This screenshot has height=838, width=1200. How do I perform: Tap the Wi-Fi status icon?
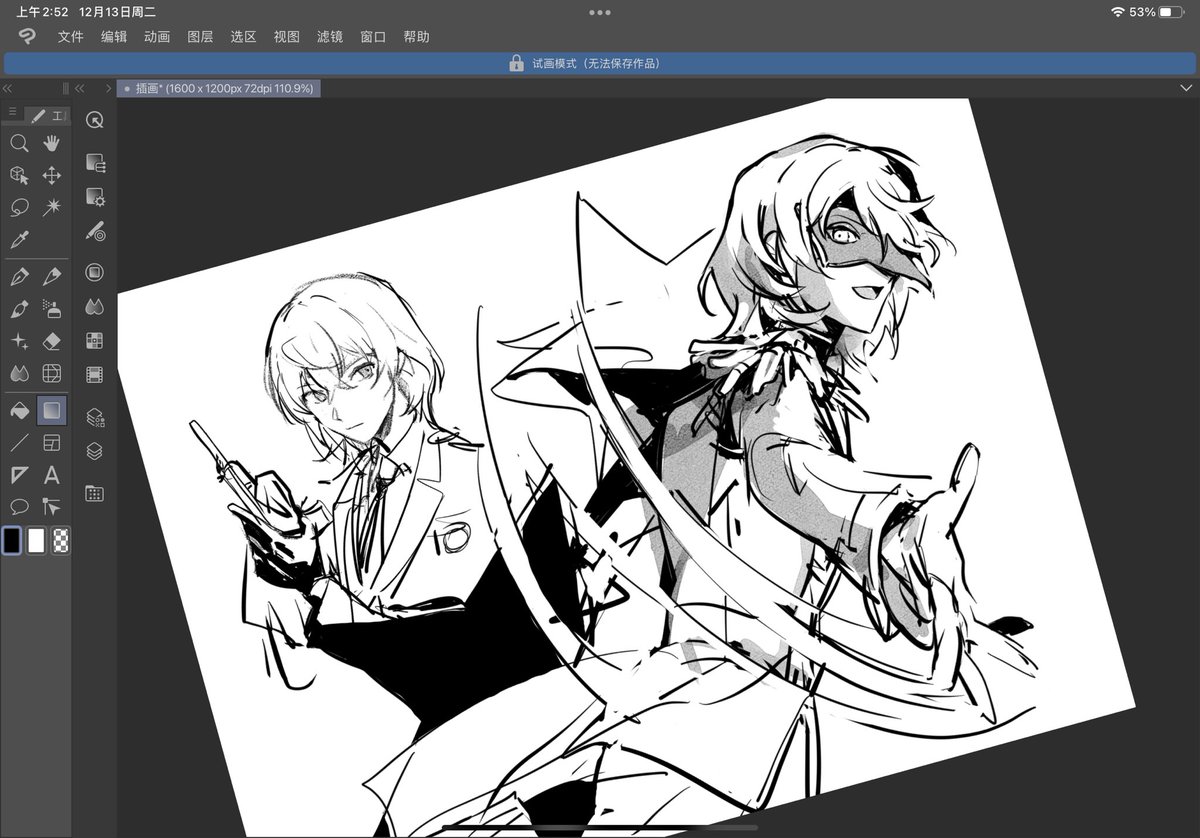pos(1117,12)
